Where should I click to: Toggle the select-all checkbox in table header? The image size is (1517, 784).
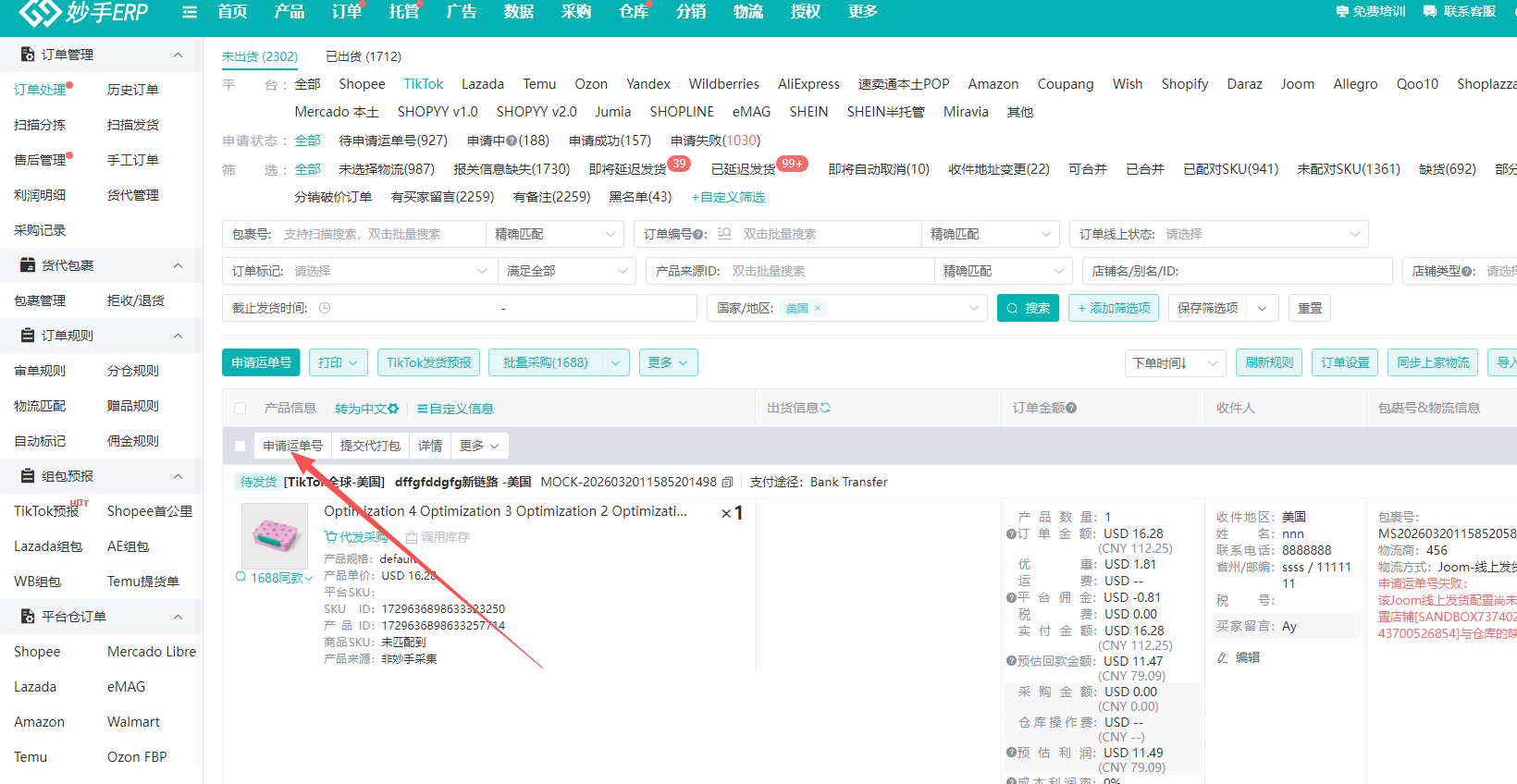(240, 409)
